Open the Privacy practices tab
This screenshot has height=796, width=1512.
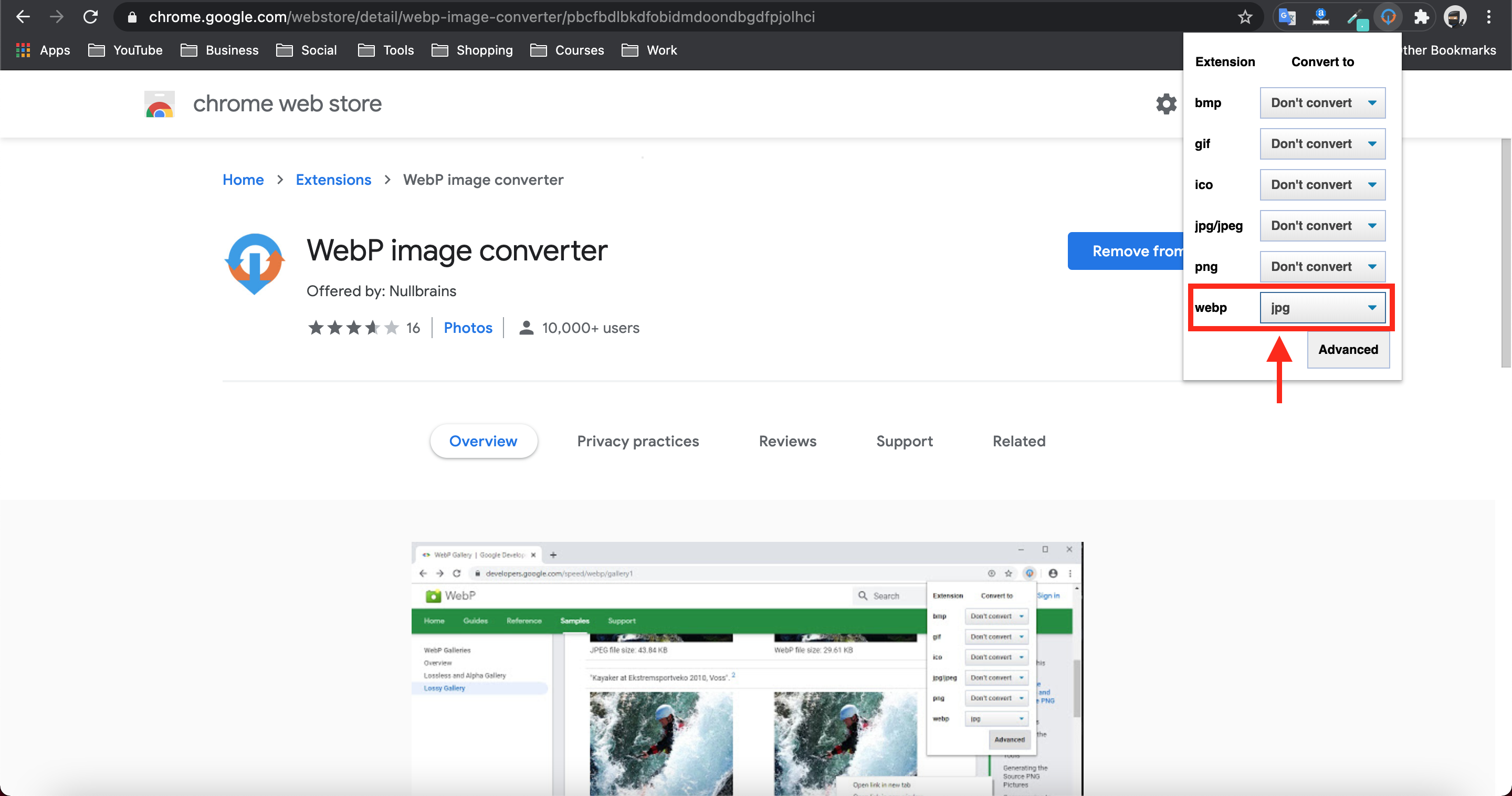[637, 441]
